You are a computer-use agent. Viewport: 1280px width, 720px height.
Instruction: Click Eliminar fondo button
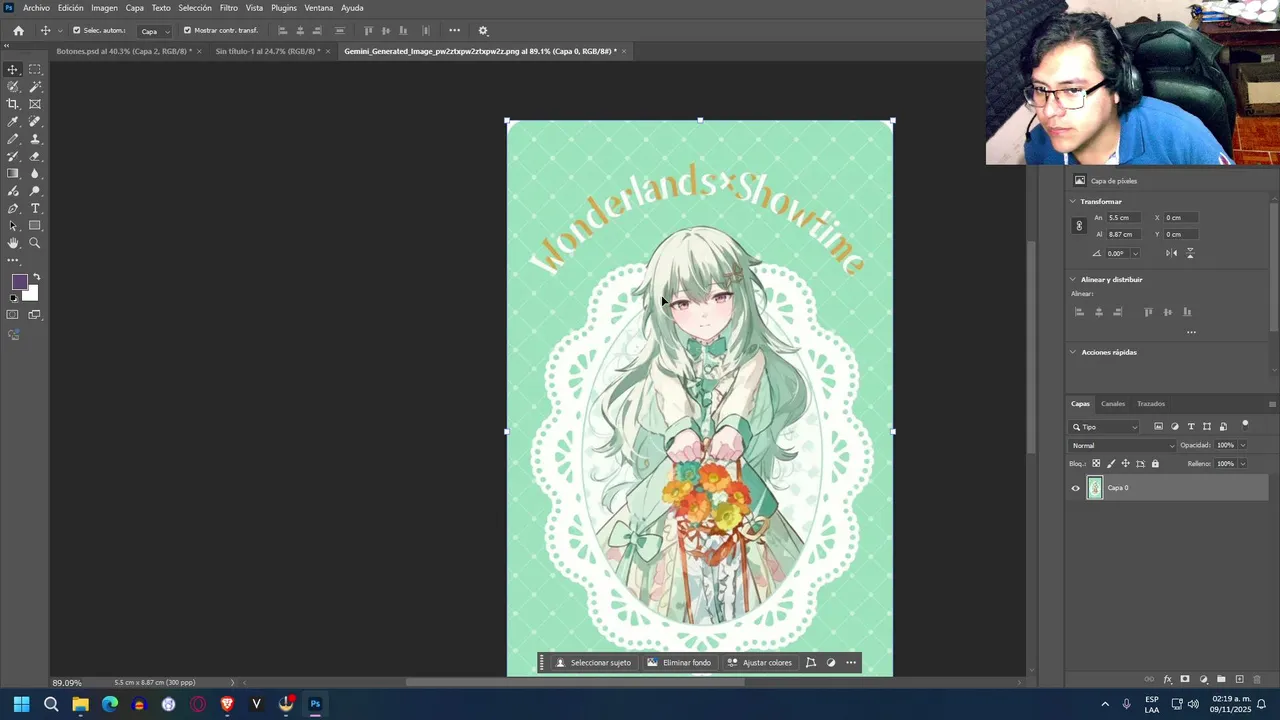pyautogui.click(x=679, y=663)
